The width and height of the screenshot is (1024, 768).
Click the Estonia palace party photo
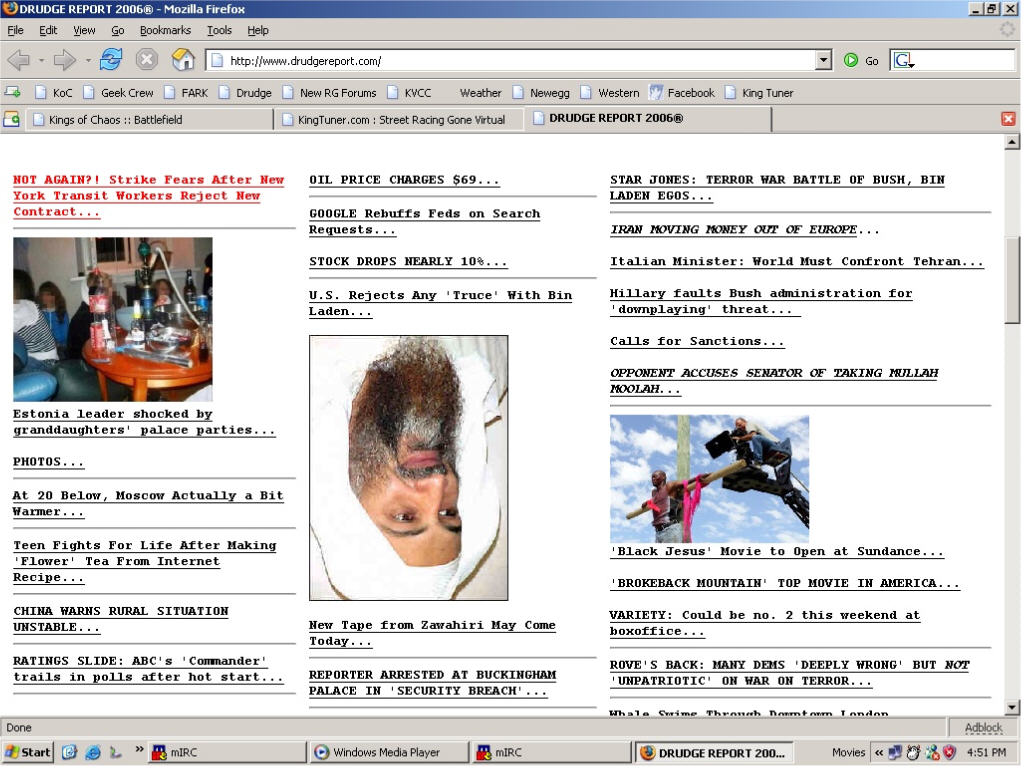[112, 319]
